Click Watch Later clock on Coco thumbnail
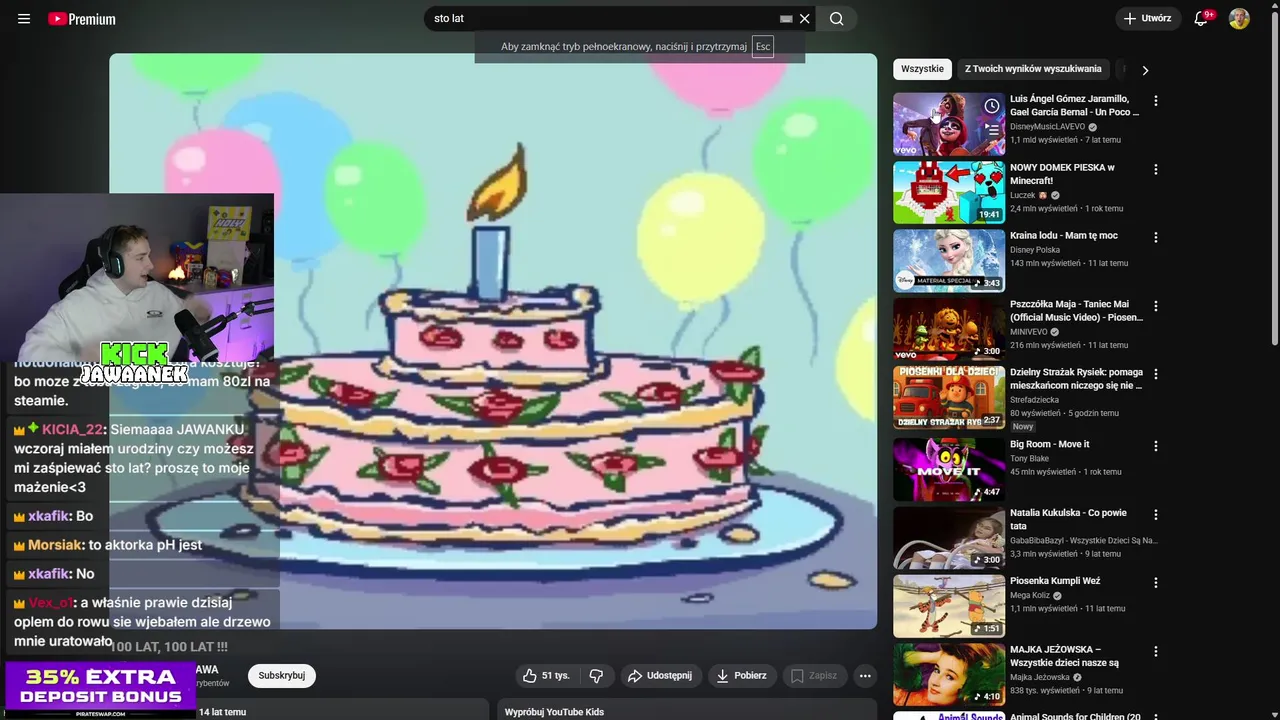 coord(991,106)
